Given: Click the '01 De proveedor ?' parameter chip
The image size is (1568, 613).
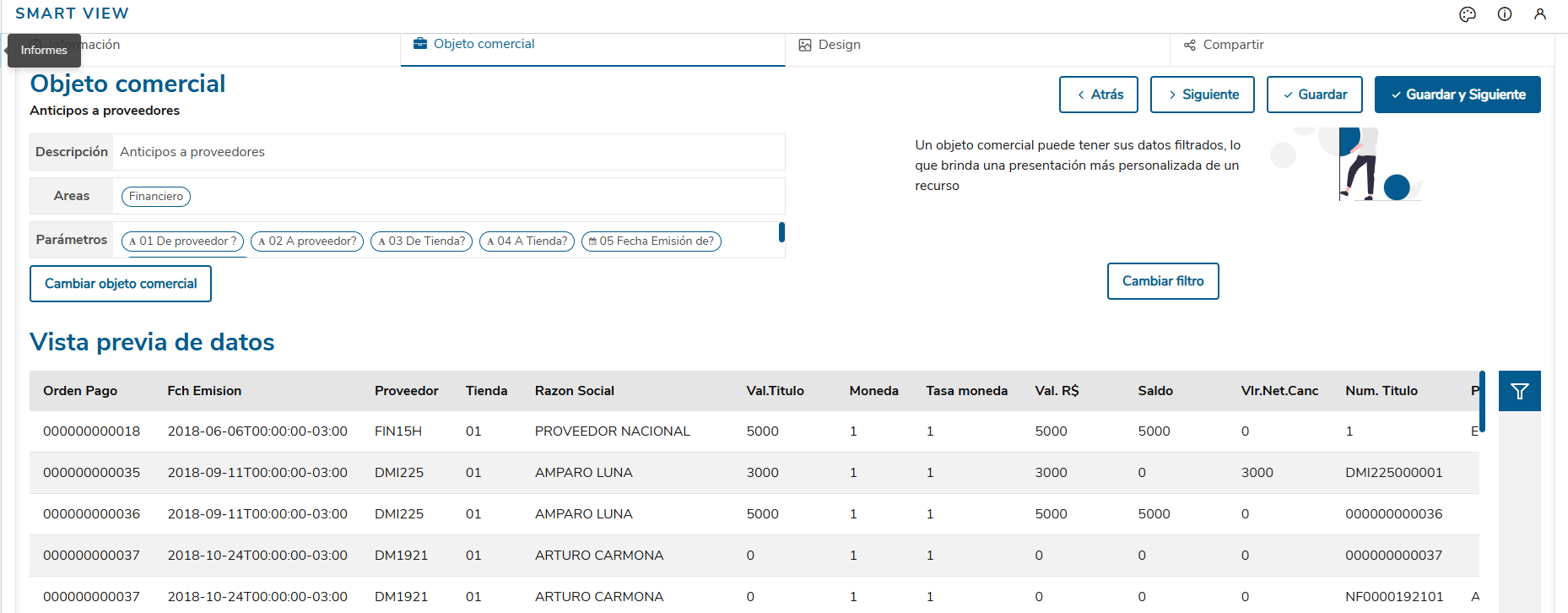Looking at the screenshot, I should [183, 241].
